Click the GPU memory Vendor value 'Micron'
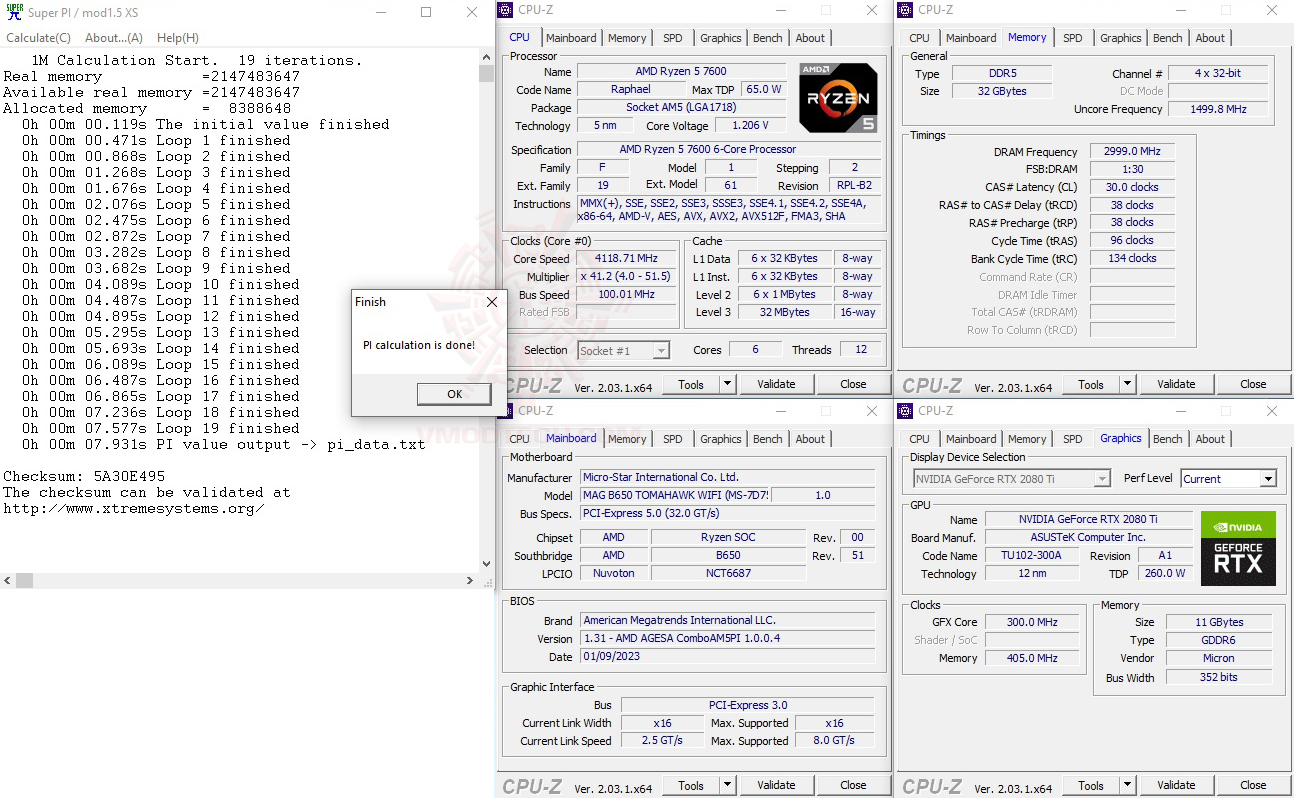1294x798 pixels. point(1218,659)
